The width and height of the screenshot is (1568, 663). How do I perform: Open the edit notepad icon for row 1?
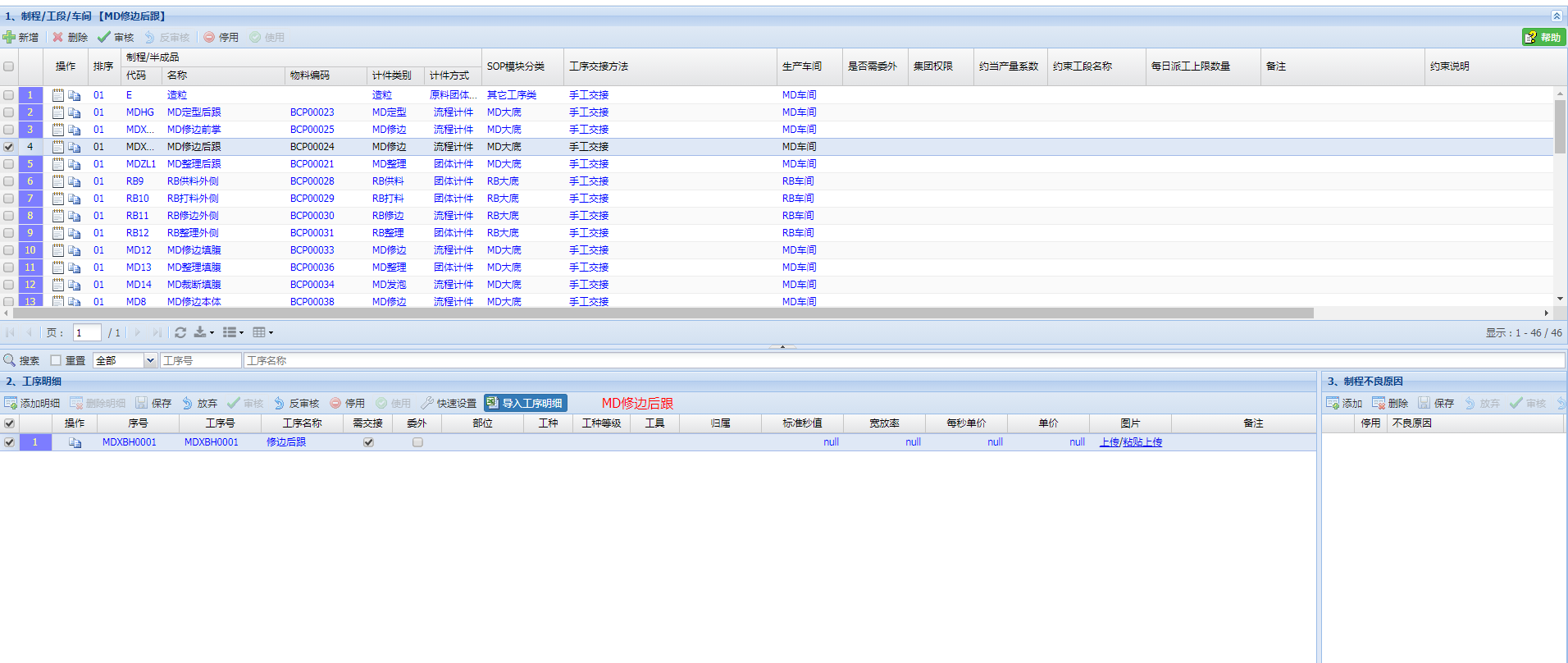point(58,95)
